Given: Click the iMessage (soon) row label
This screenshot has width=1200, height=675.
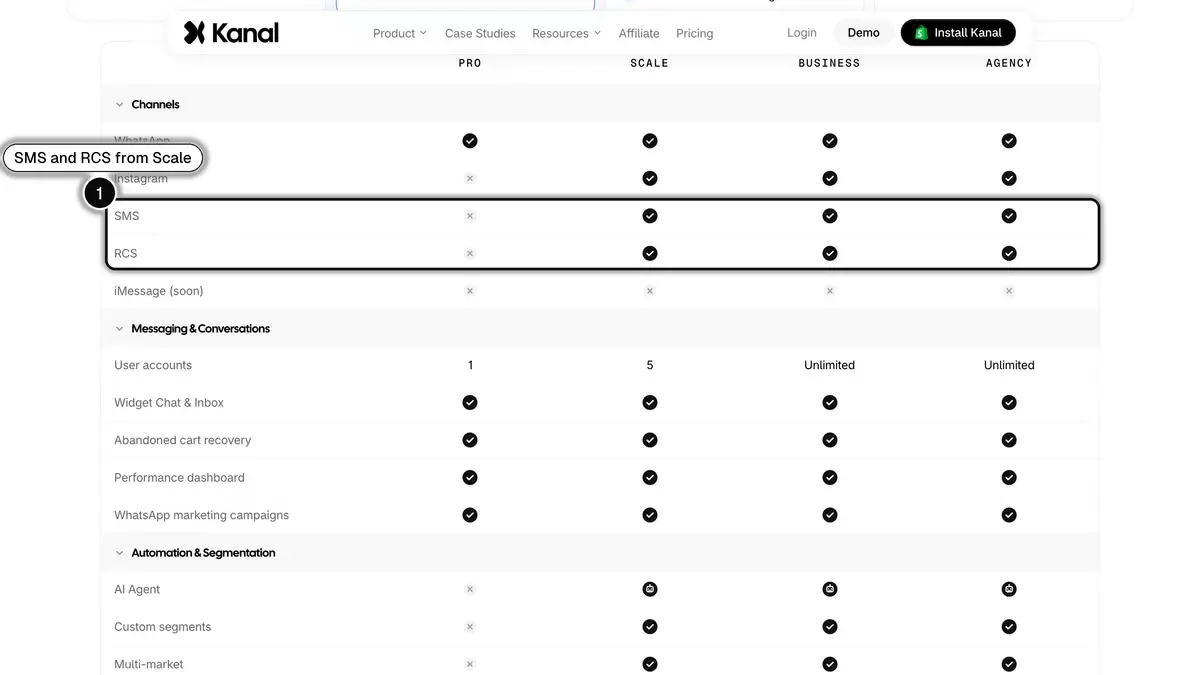Looking at the screenshot, I should click(x=159, y=291).
